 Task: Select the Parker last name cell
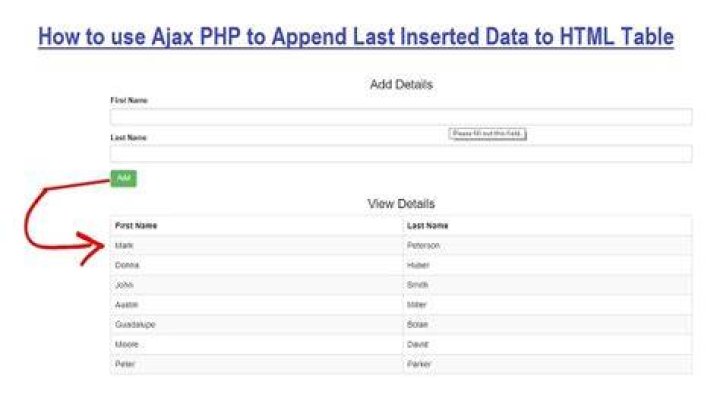point(547,364)
